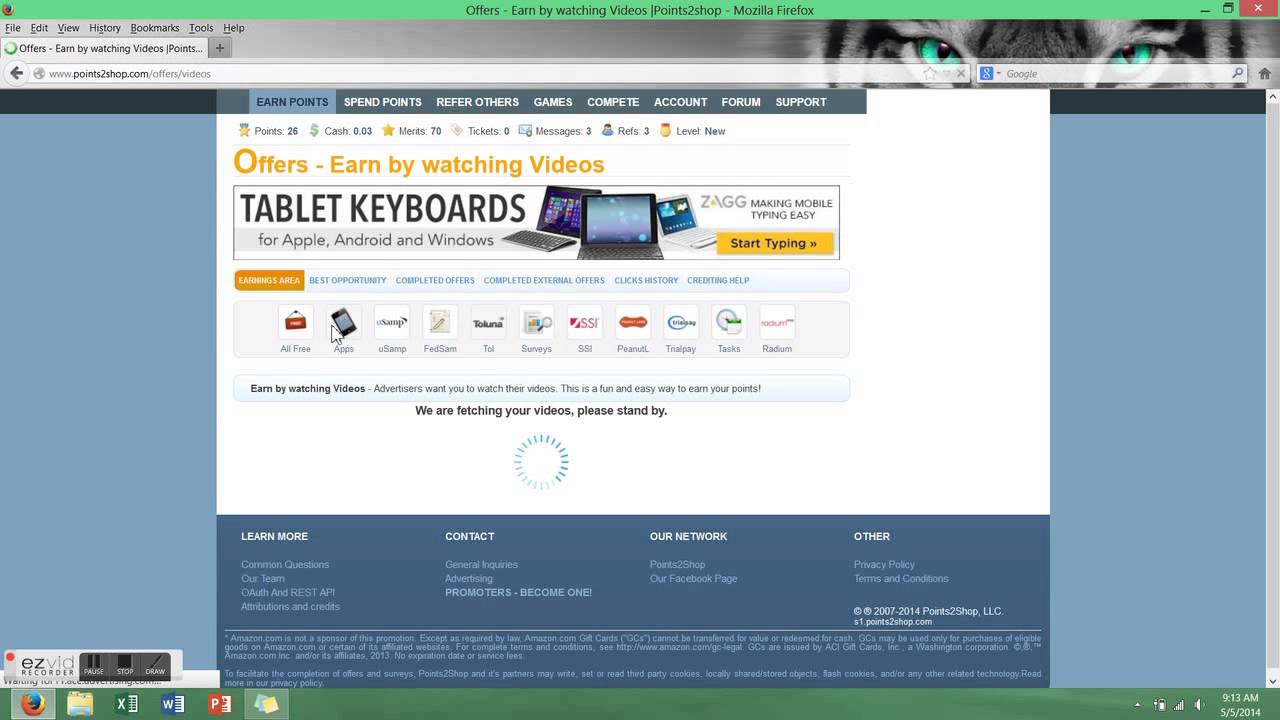Switch to COMPLETED EXTERNAL OFFERS tab
The width and height of the screenshot is (1280, 720).
[544, 280]
